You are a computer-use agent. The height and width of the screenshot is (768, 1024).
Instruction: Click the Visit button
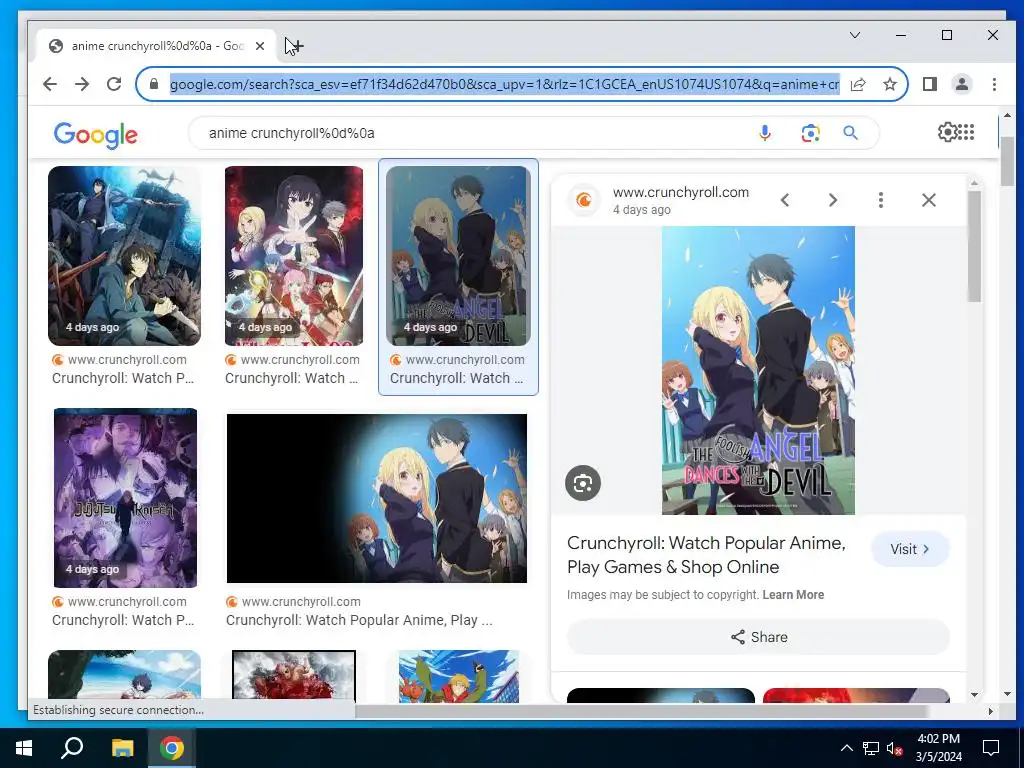(x=910, y=549)
